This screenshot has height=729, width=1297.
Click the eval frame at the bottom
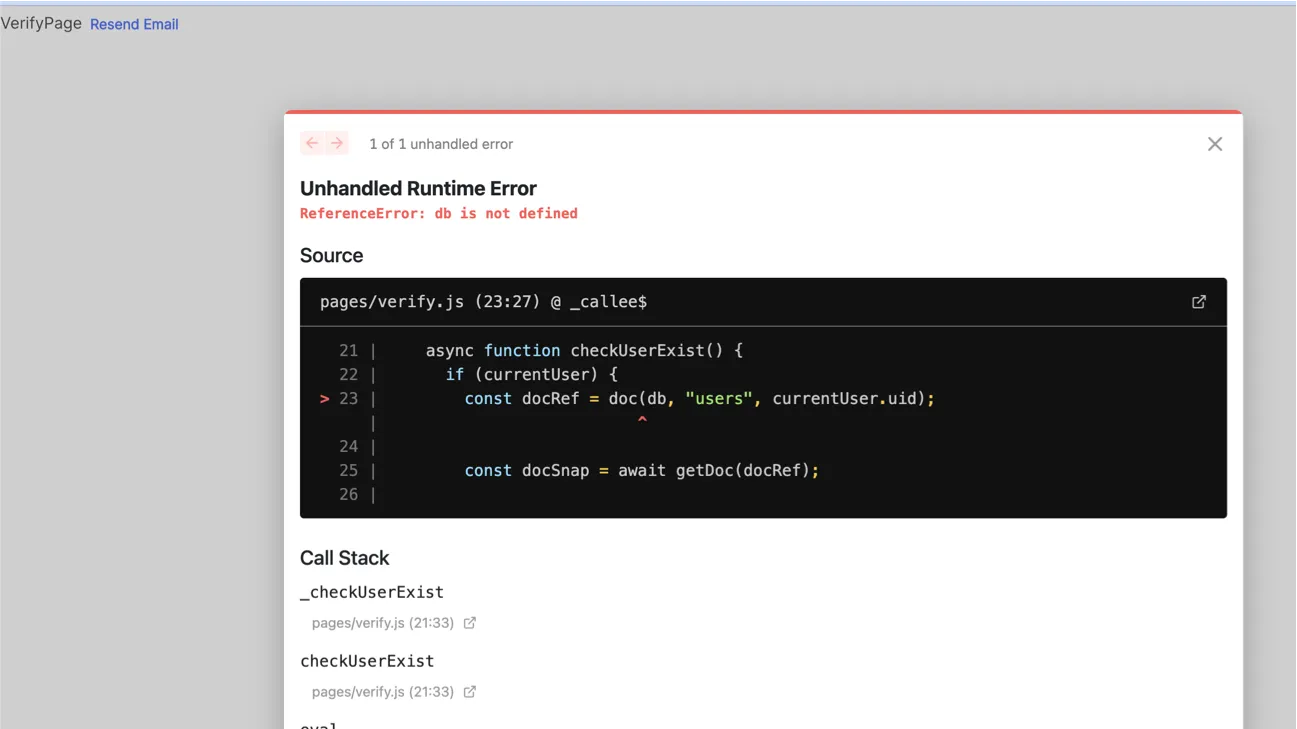[x=318, y=723]
